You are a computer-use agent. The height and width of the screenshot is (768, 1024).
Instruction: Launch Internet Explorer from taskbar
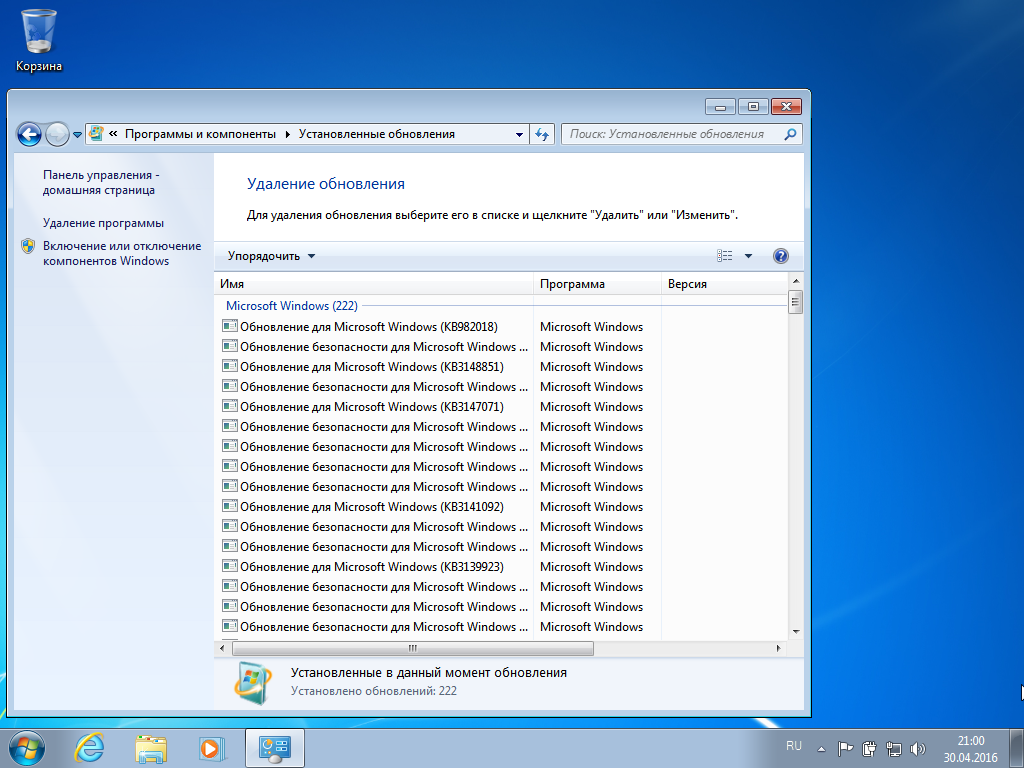click(89, 748)
